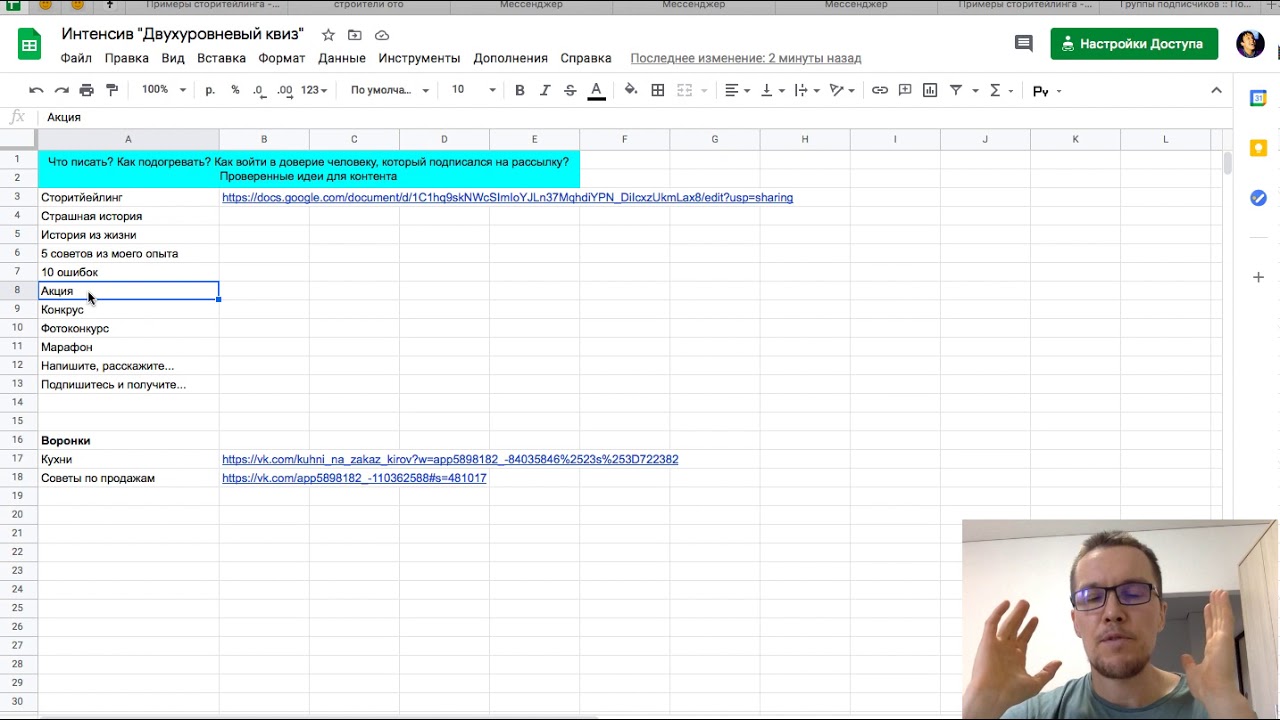Select the paint format tool
The height and width of the screenshot is (720, 1280).
[x=112, y=90]
